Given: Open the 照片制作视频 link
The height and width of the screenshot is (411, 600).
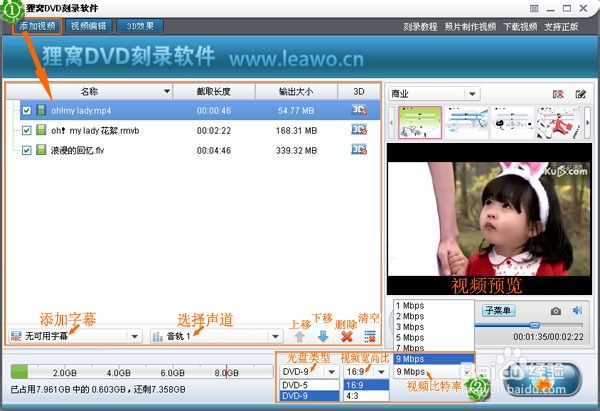Looking at the screenshot, I should pyautogui.click(x=470, y=27).
